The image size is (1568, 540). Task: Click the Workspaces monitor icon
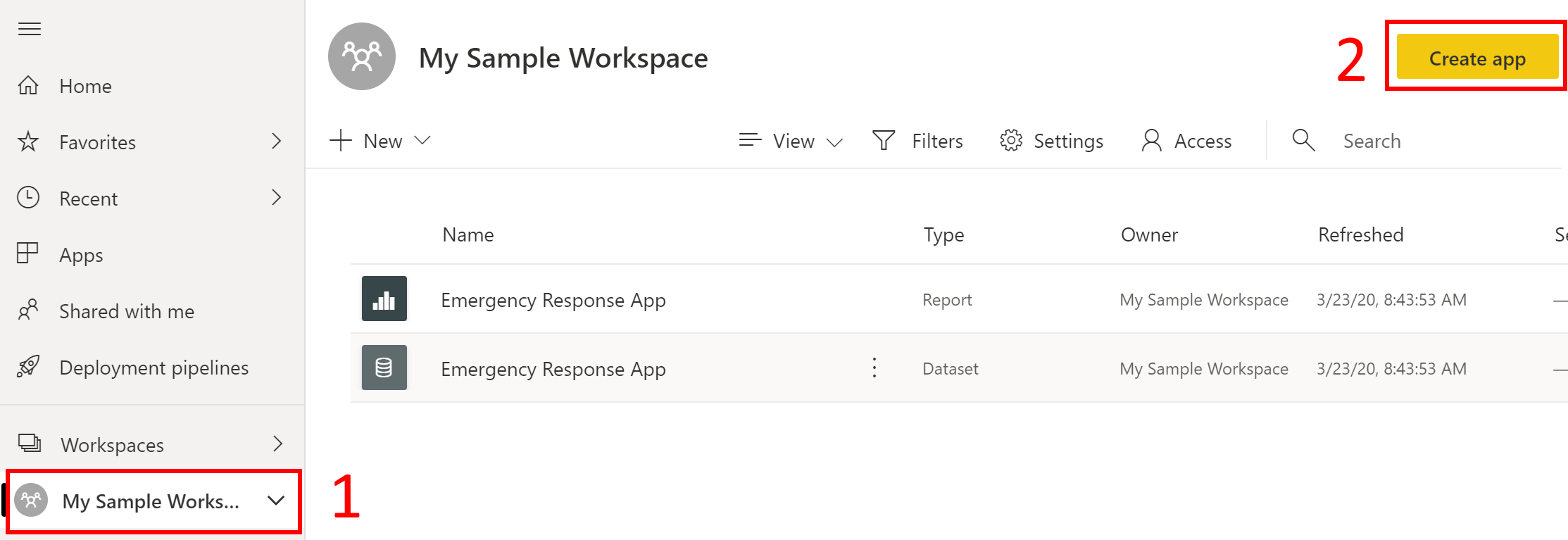pos(30,443)
